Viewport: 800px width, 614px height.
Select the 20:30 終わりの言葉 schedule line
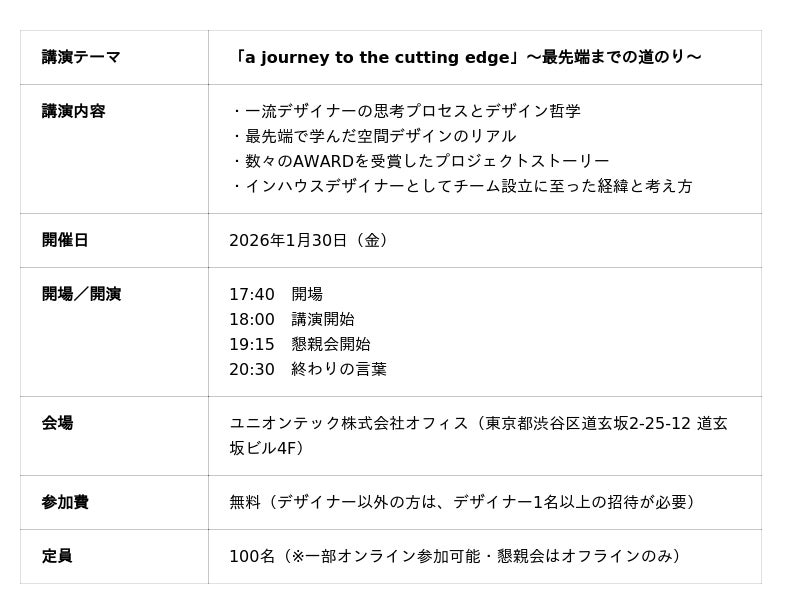tap(308, 369)
